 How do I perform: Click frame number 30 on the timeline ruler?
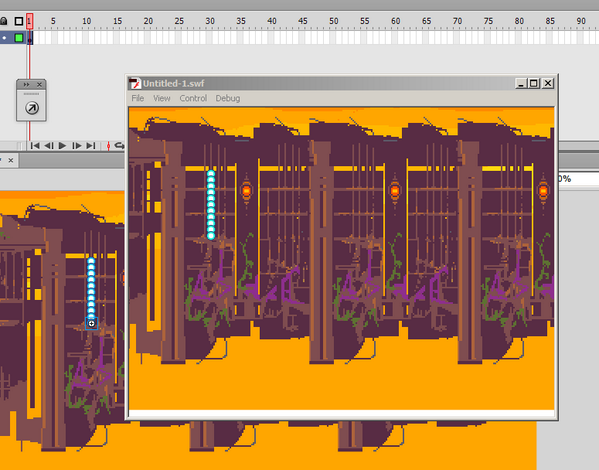(210, 21)
